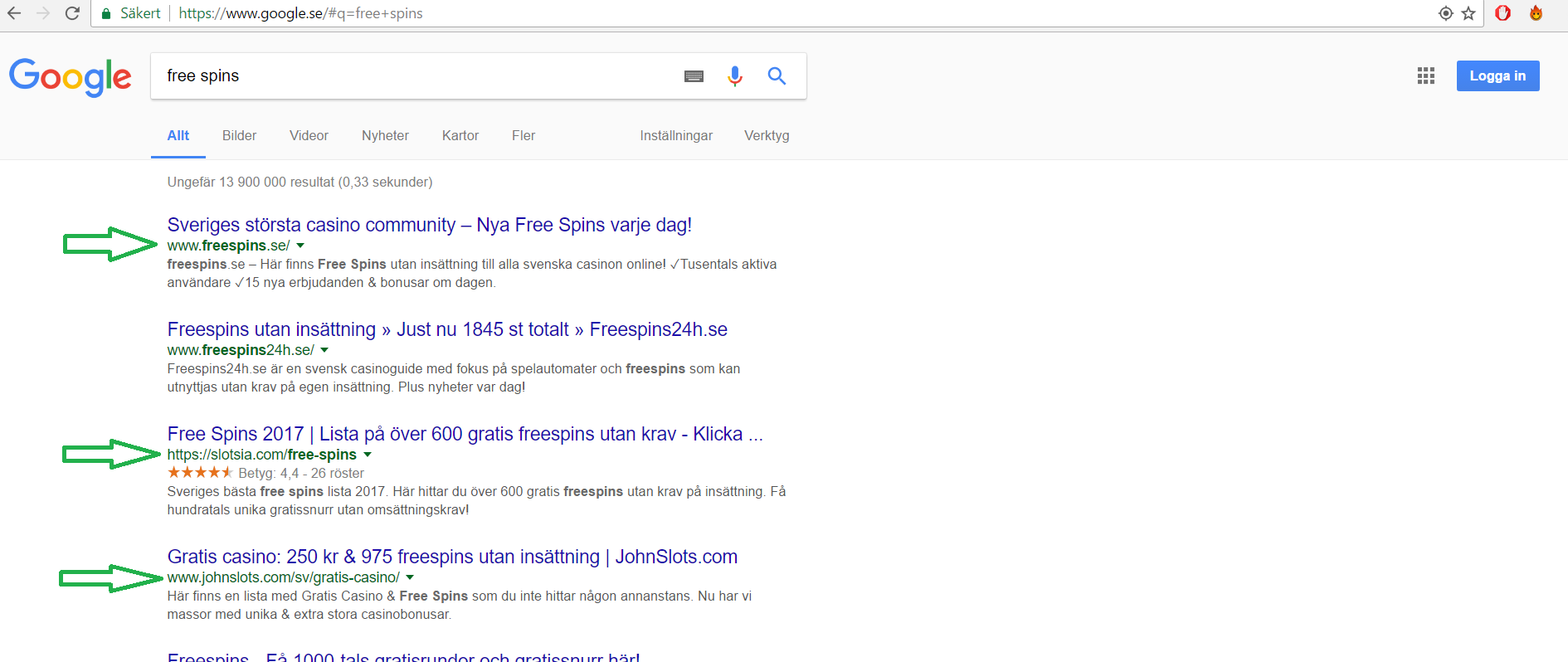Image resolution: width=1568 pixels, height=662 pixels.
Task: Switch to the Nyheter tab
Action: pos(385,135)
